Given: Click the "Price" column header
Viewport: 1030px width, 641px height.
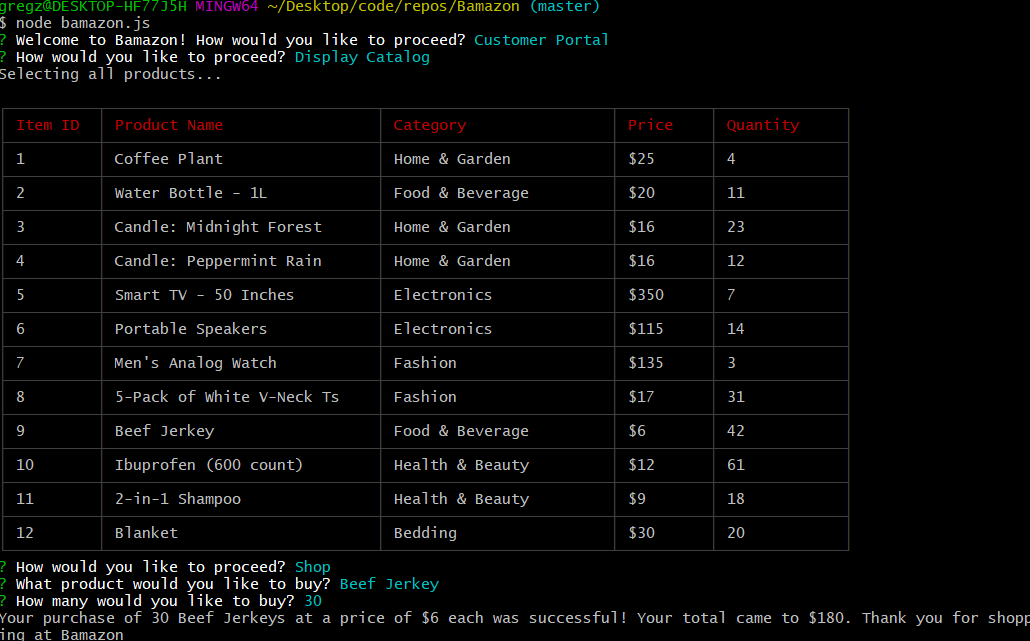Looking at the screenshot, I should tap(650, 125).
